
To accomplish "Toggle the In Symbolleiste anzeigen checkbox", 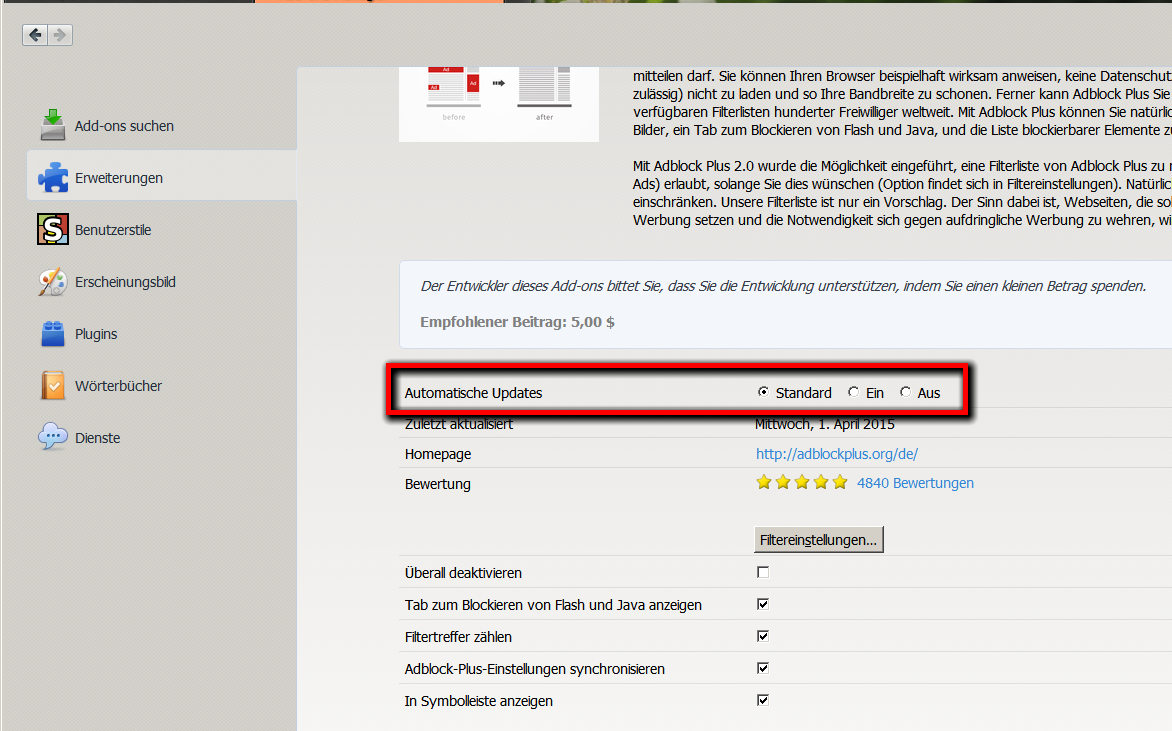I will [x=763, y=700].
